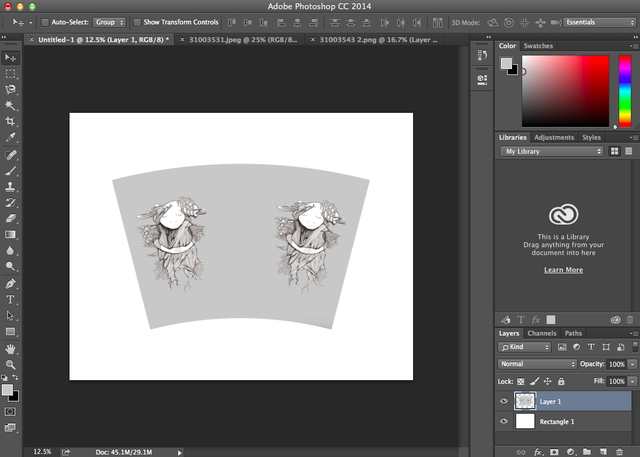Show library items in grid view
The width and height of the screenshot is (640, 457).
point(614,151)
